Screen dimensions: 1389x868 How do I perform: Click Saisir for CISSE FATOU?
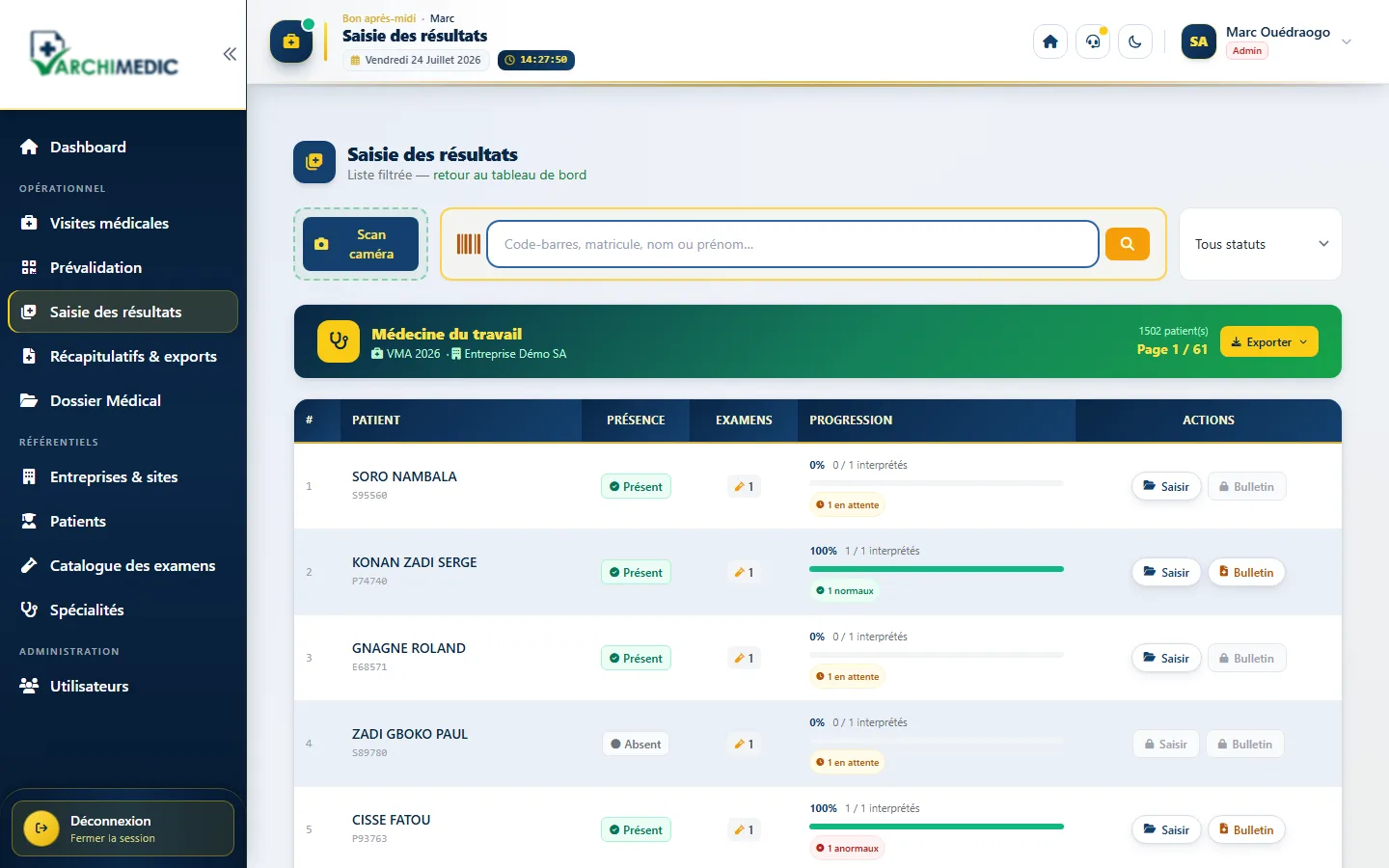tap(1166, 829)
